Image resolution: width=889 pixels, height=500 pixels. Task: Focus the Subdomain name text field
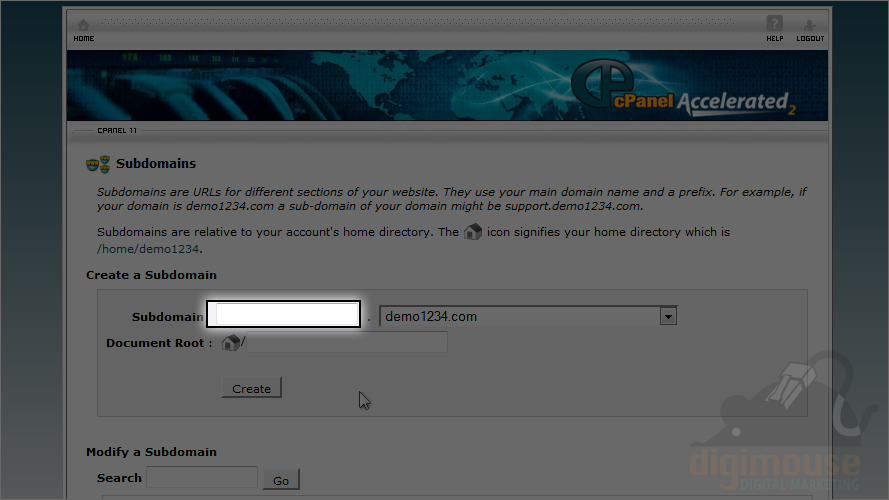pos(283,314)
